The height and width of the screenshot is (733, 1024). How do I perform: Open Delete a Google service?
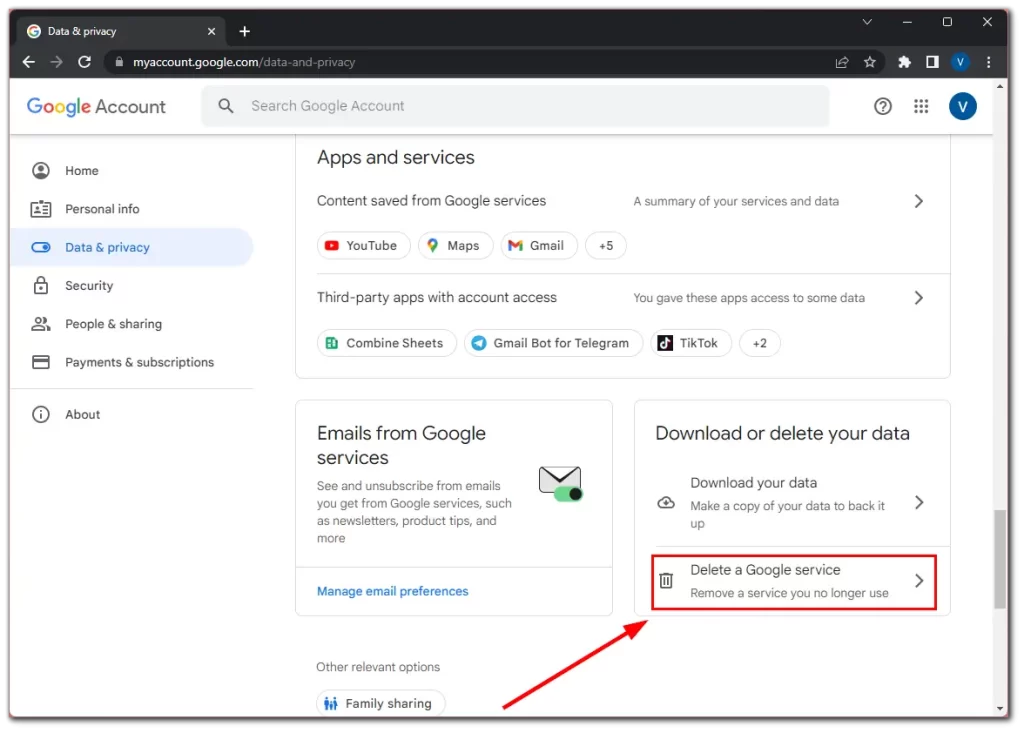[793, 582]
